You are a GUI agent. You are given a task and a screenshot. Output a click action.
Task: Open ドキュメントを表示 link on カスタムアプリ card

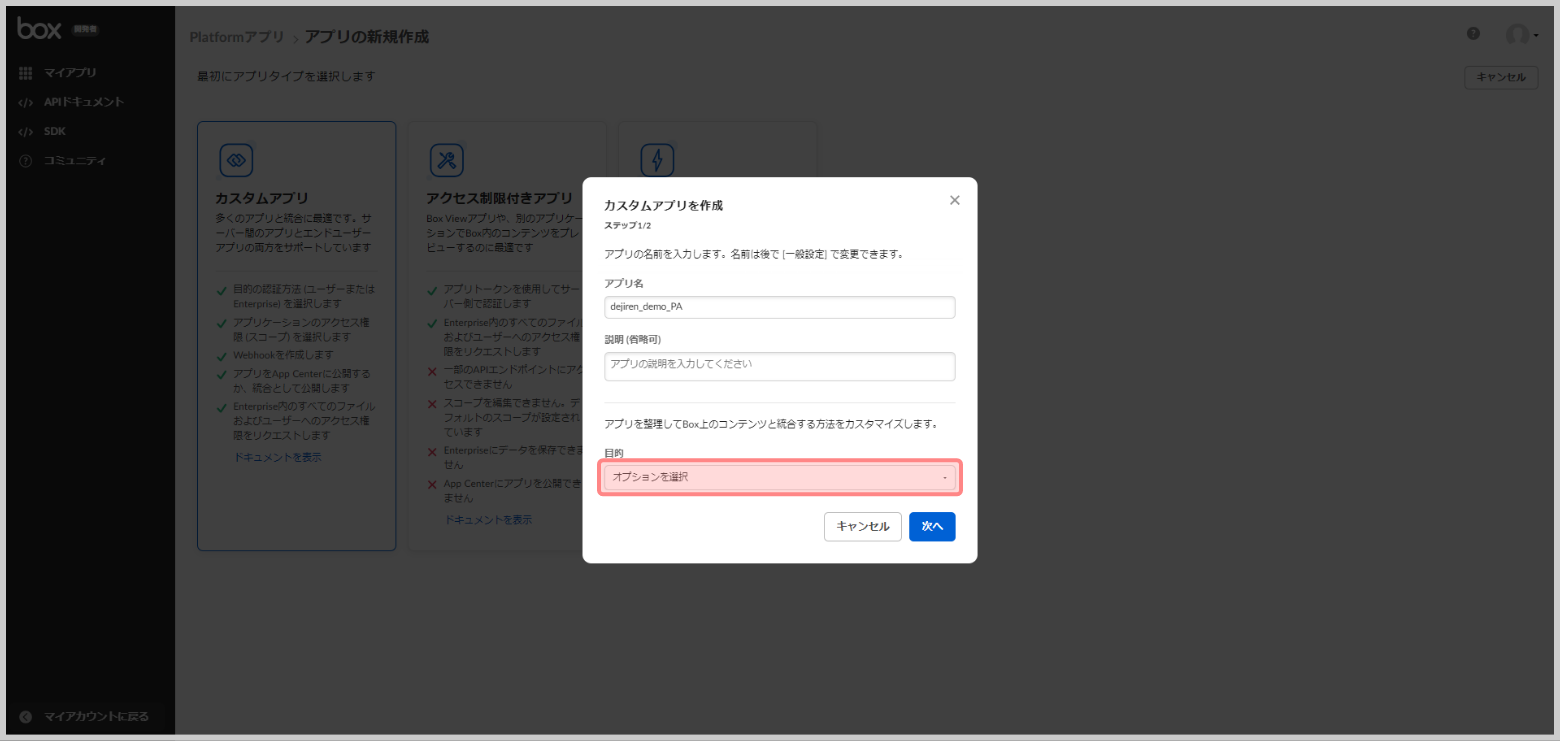coord(277,457)
